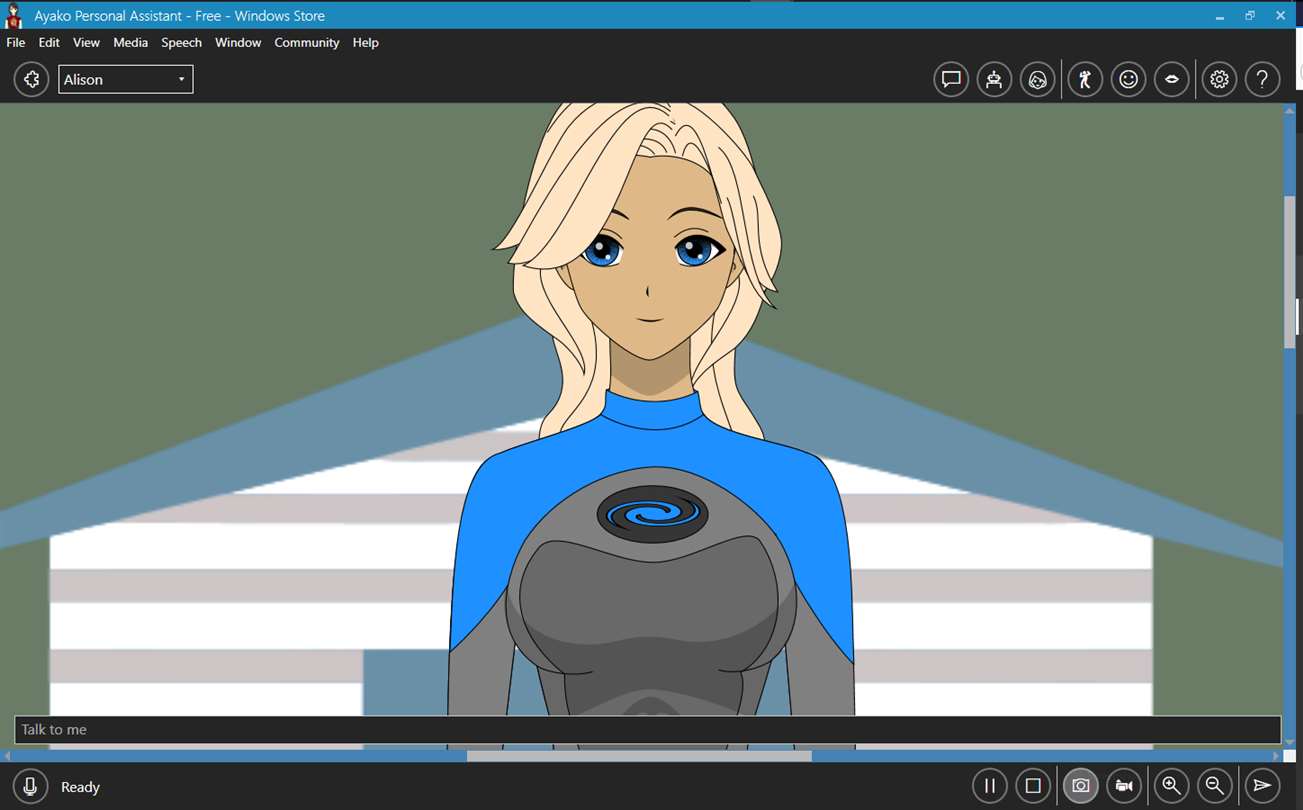
Task: Click the smiley face emotion icon
Action: tap(1129, 79)
